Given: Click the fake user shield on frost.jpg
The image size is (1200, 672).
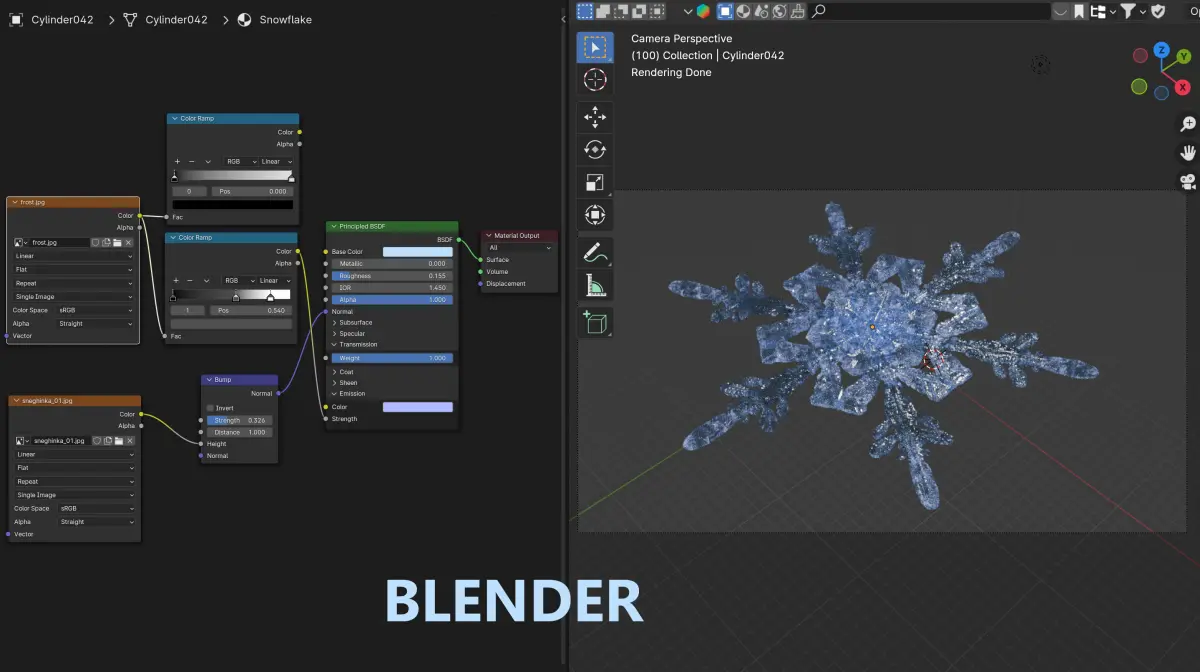Looking at the screenshot, I should (x=96, y=242).
